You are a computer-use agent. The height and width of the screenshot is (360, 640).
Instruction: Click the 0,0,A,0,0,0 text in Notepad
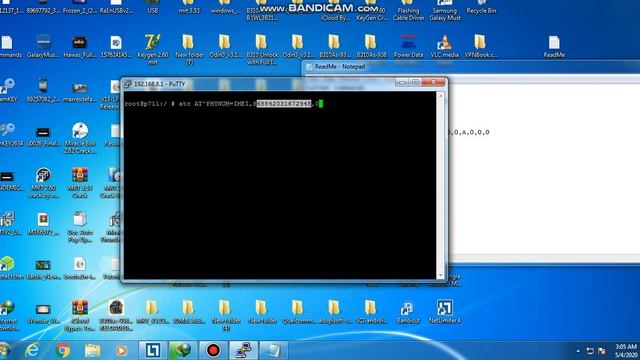pyautogui.click(x=469, y=132)
